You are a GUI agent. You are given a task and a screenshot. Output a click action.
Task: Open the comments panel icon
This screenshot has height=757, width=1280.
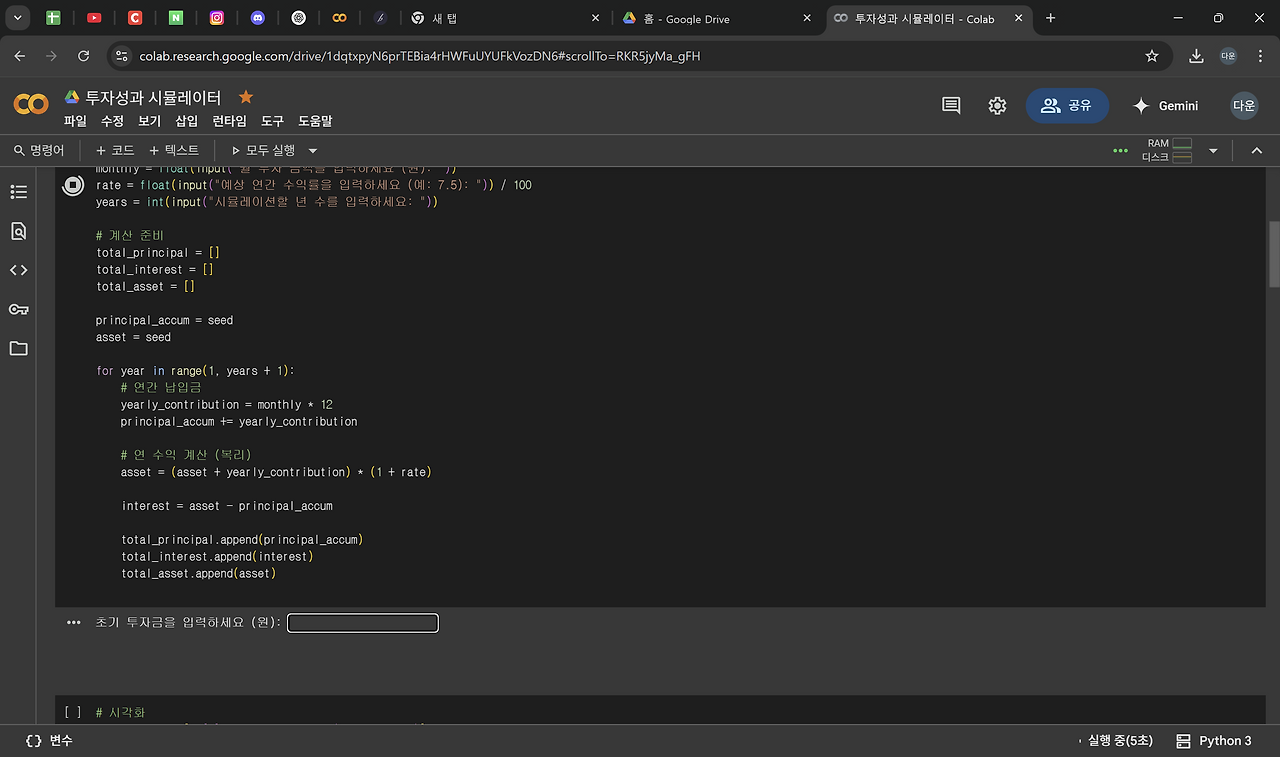[x=951, y=105]
